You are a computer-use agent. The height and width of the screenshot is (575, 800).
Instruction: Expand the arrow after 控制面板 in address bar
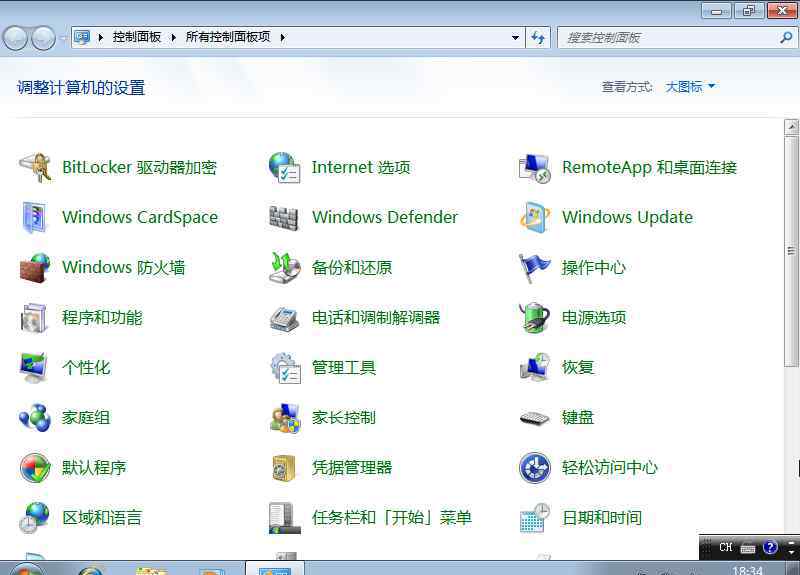(x=173, y=37)
